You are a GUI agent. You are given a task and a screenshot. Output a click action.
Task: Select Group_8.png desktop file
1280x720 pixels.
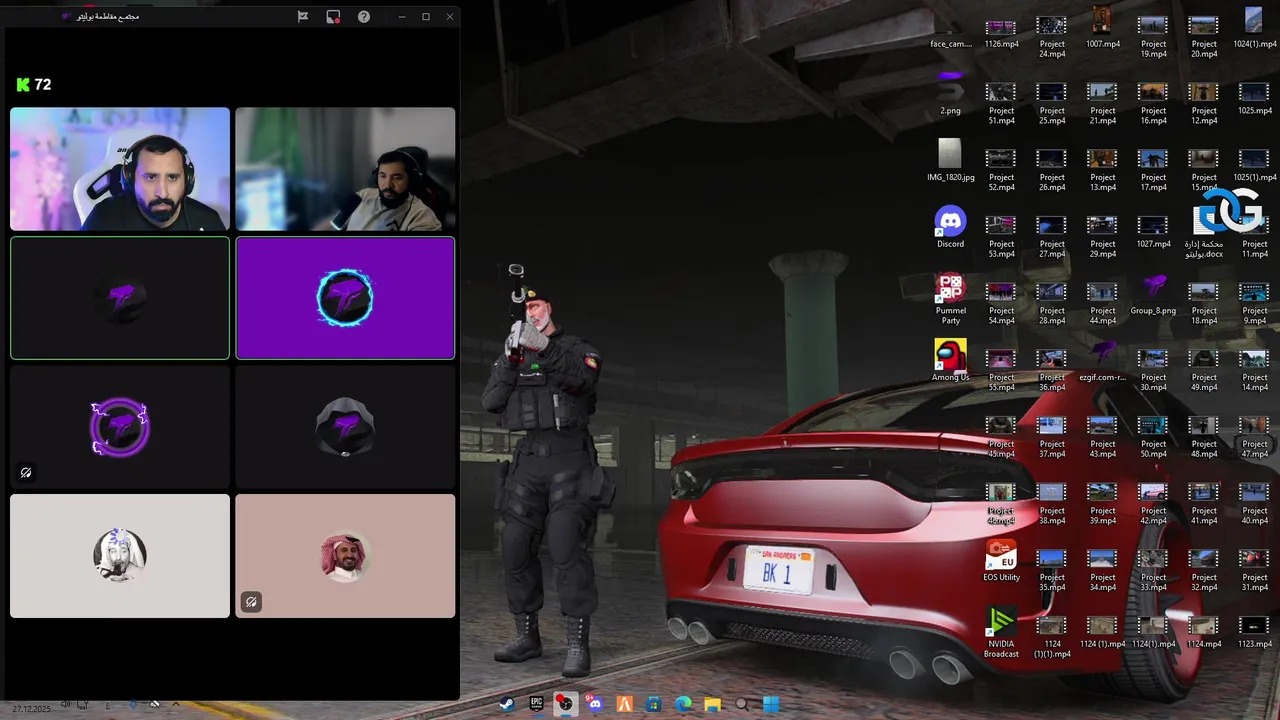click(1153, 294)
